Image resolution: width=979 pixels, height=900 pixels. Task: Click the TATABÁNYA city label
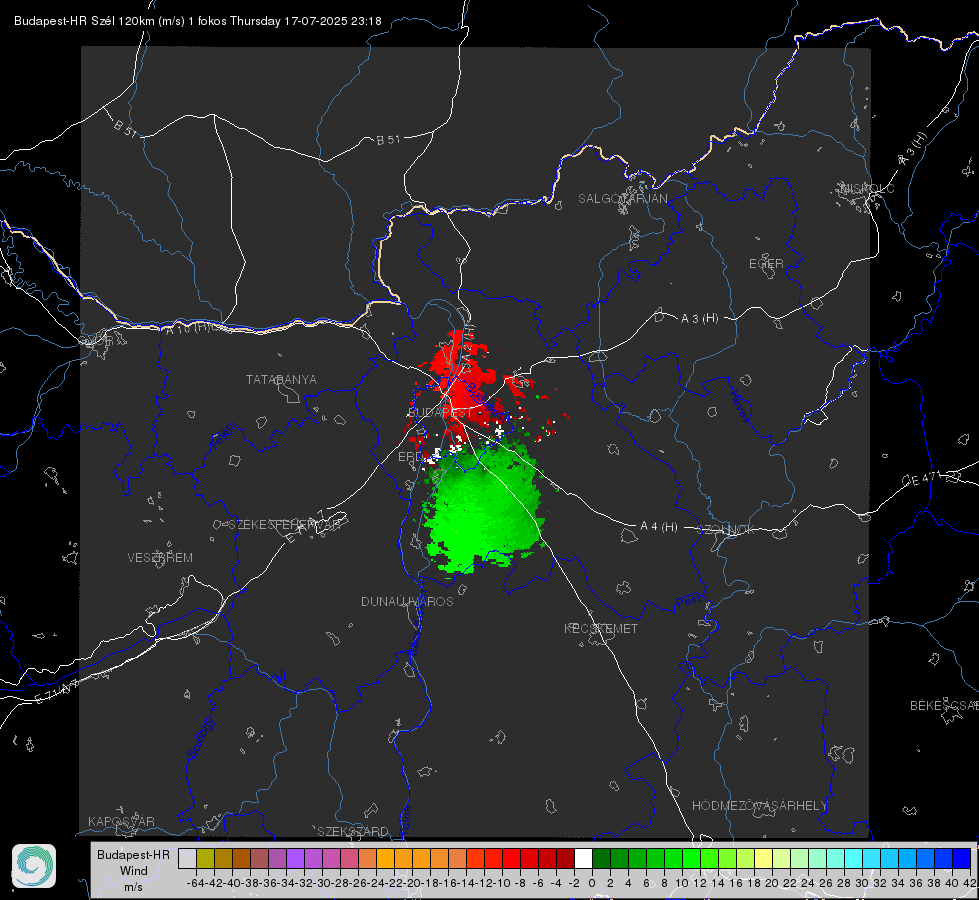281,380
